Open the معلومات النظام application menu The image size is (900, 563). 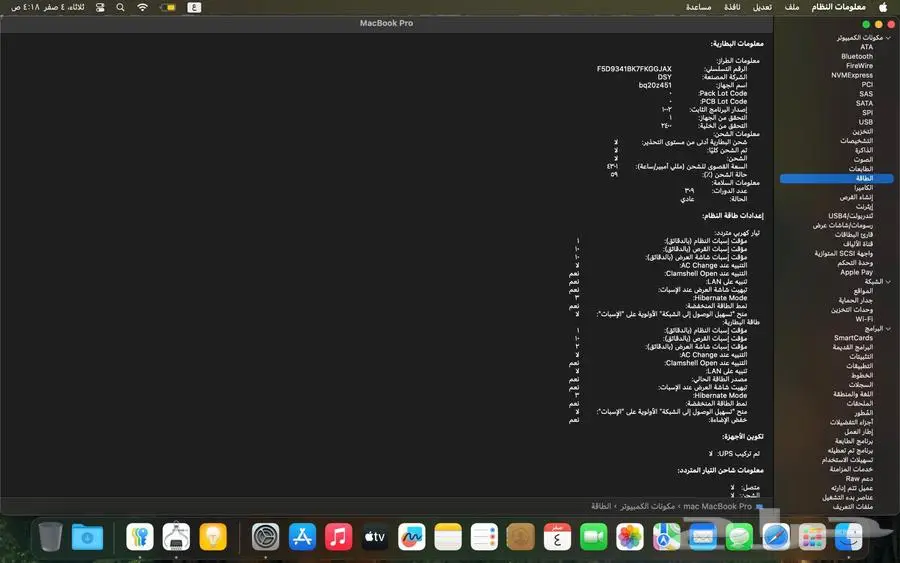click(x=838, y=7)
